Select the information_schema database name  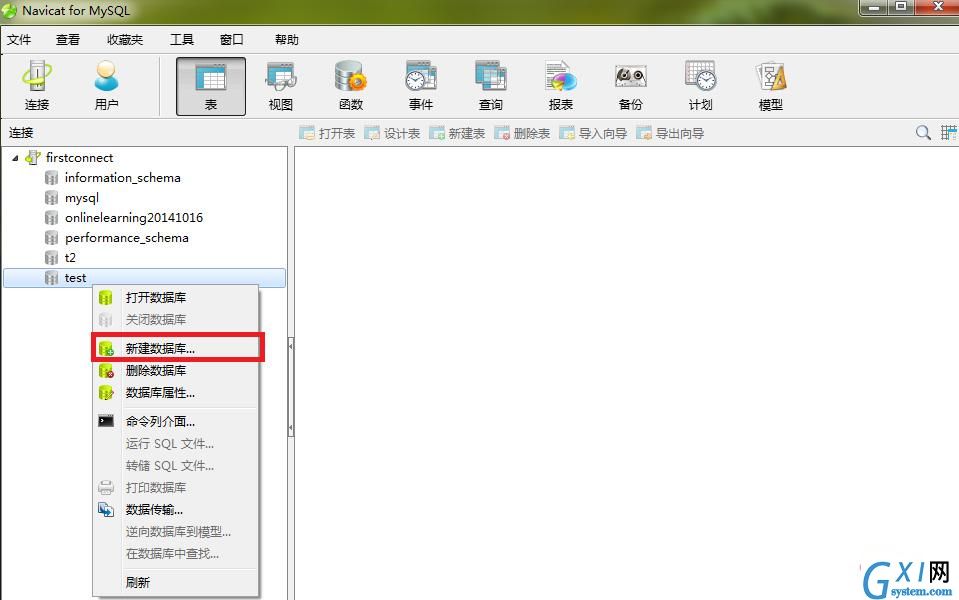pos(122,178)
